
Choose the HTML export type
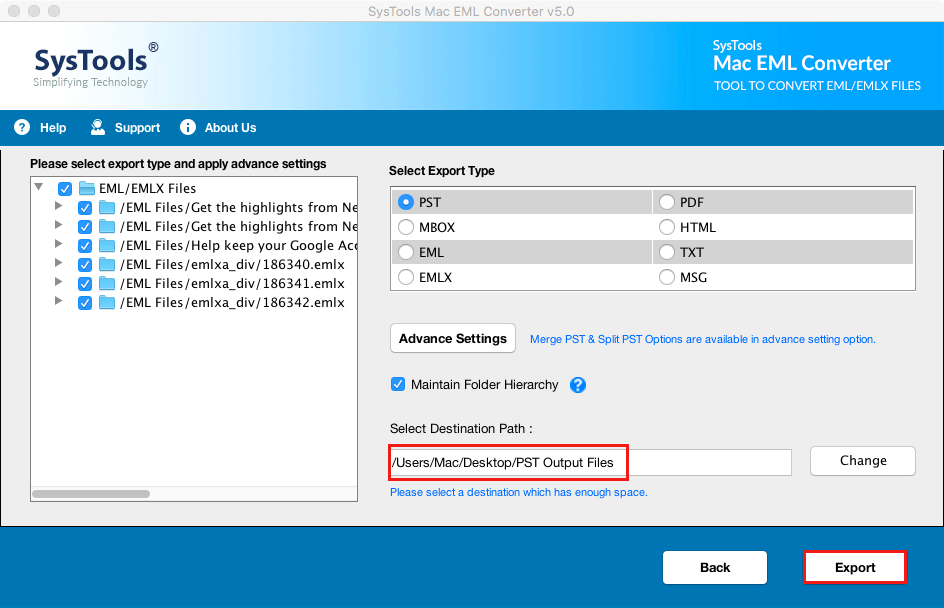[x=666, y=227]
